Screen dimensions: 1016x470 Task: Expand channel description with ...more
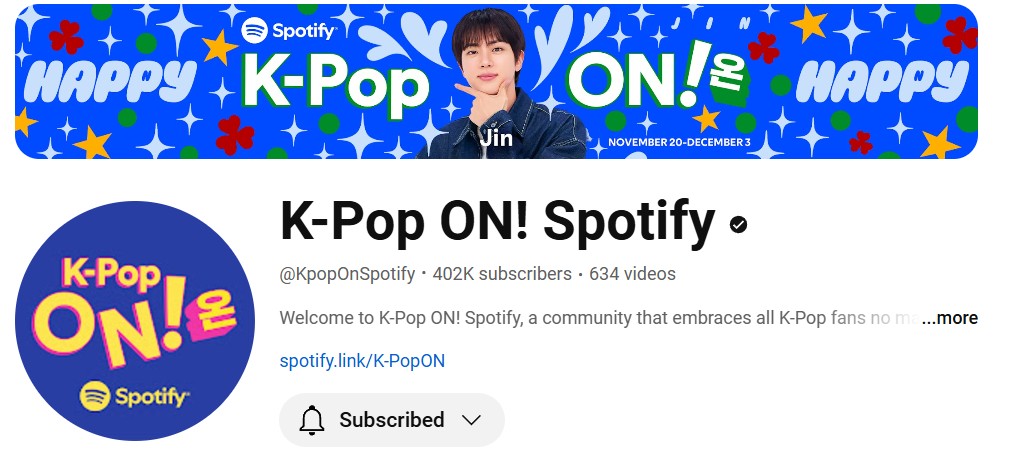pyautogui.click(x=949, y=318)
